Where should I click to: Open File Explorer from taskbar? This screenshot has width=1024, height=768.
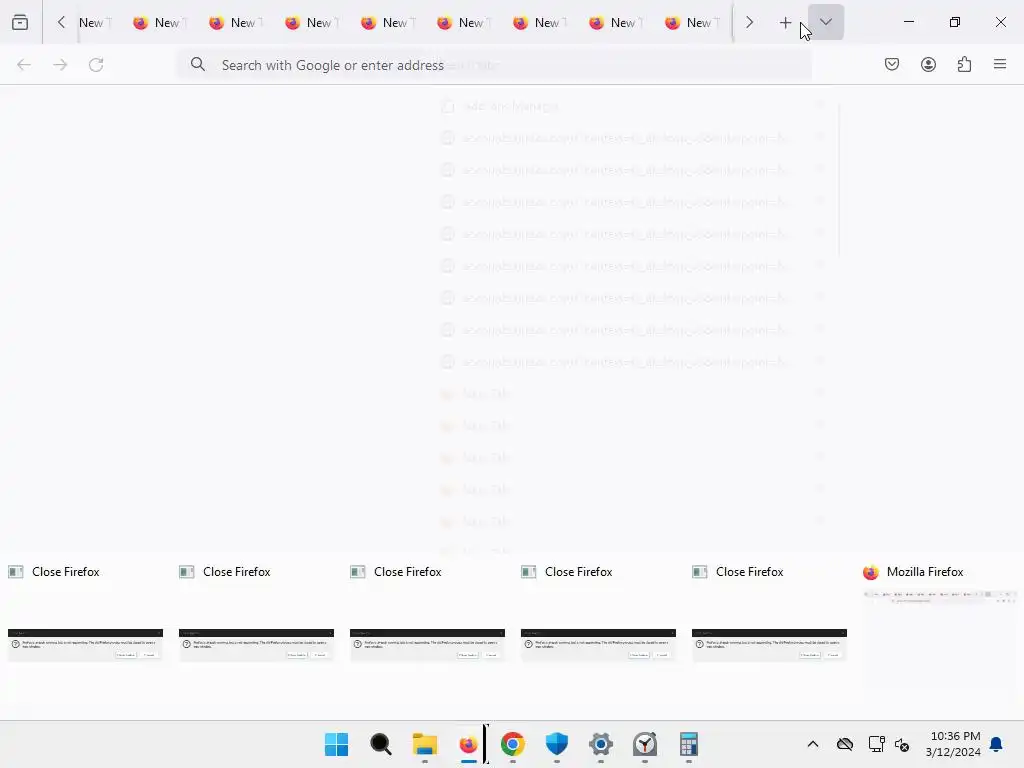(424, 744)
